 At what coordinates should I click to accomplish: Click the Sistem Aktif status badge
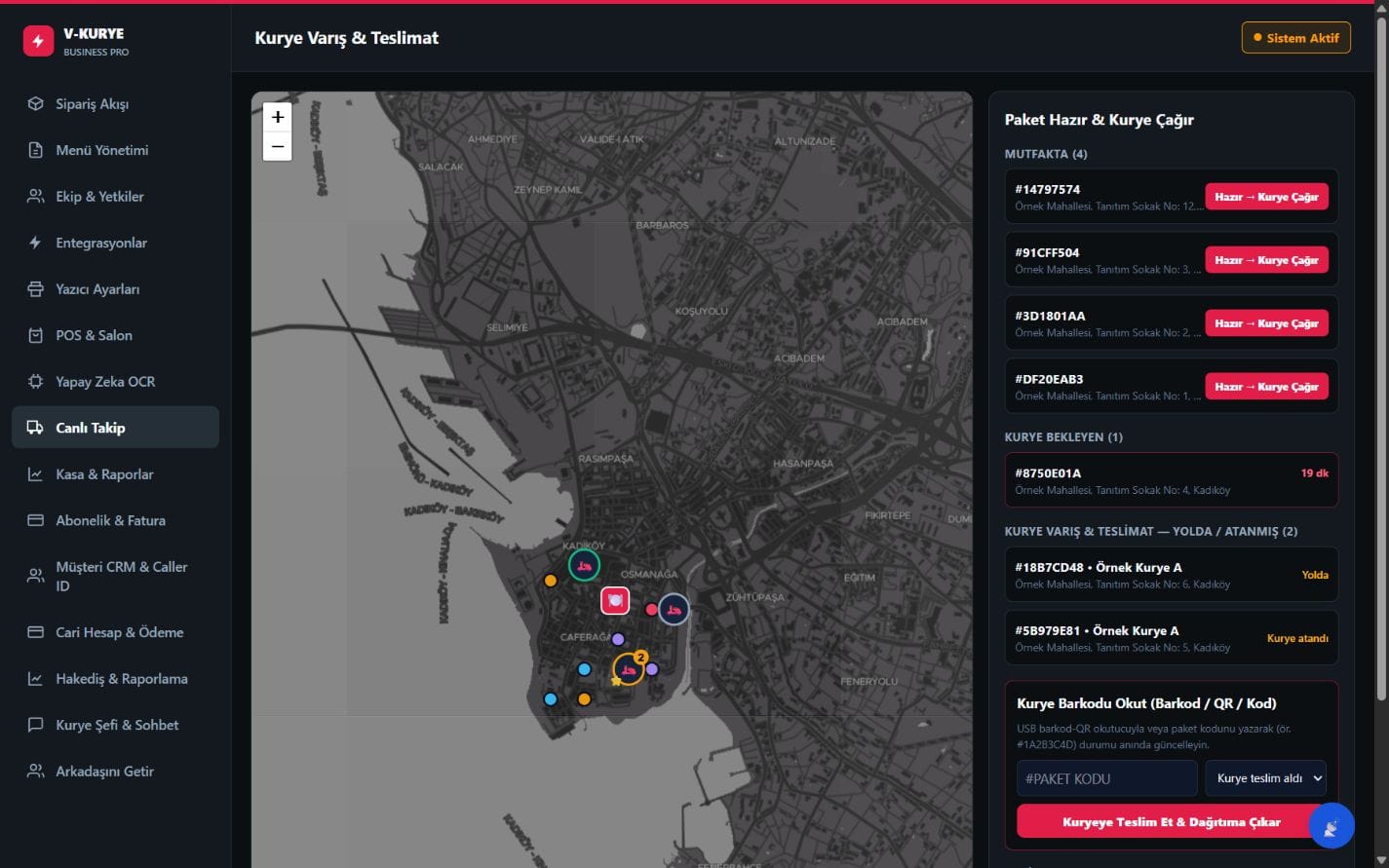(1295, 38)
